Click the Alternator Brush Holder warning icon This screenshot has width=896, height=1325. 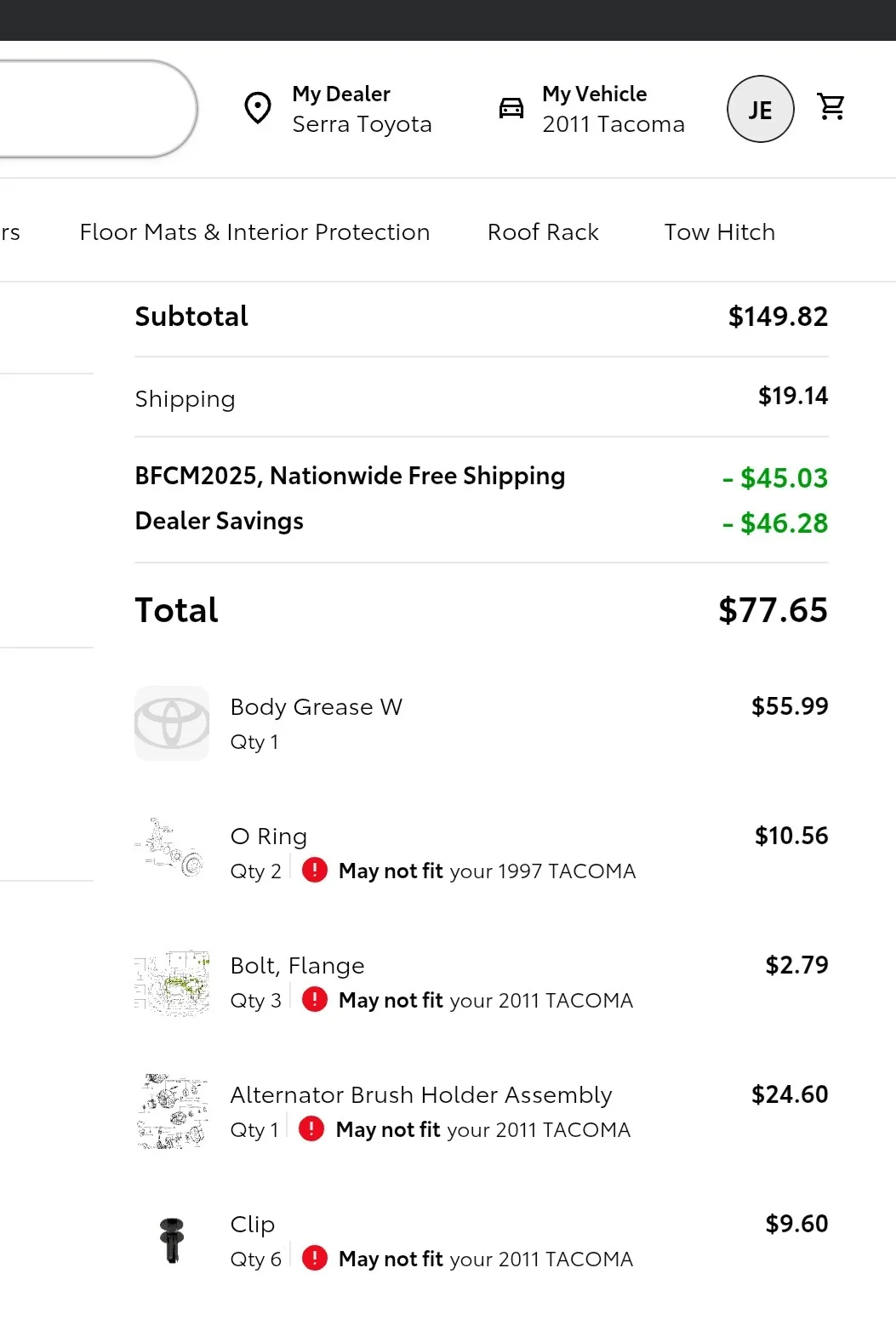pyautogui.click(x=311, y=1128)
